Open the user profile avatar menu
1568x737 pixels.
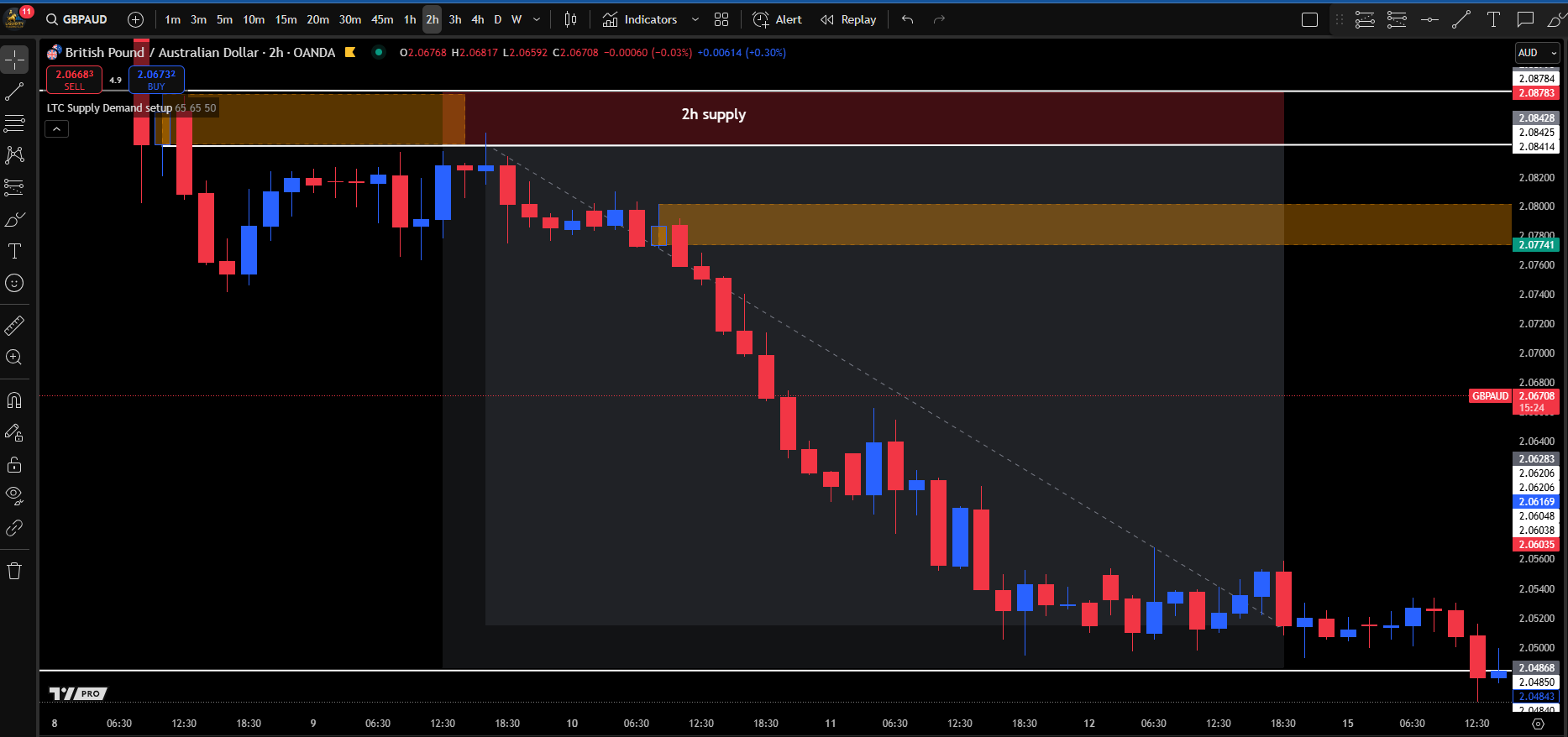16,18
